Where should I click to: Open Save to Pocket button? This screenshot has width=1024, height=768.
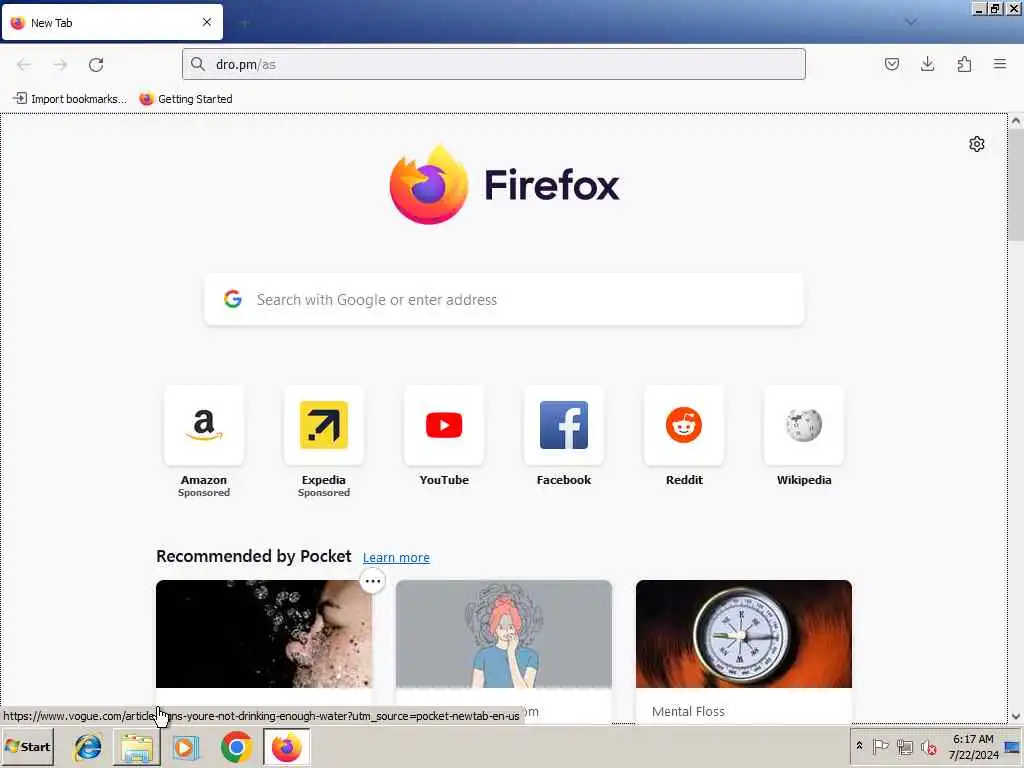pyautogui.click(x=892, y=64)
